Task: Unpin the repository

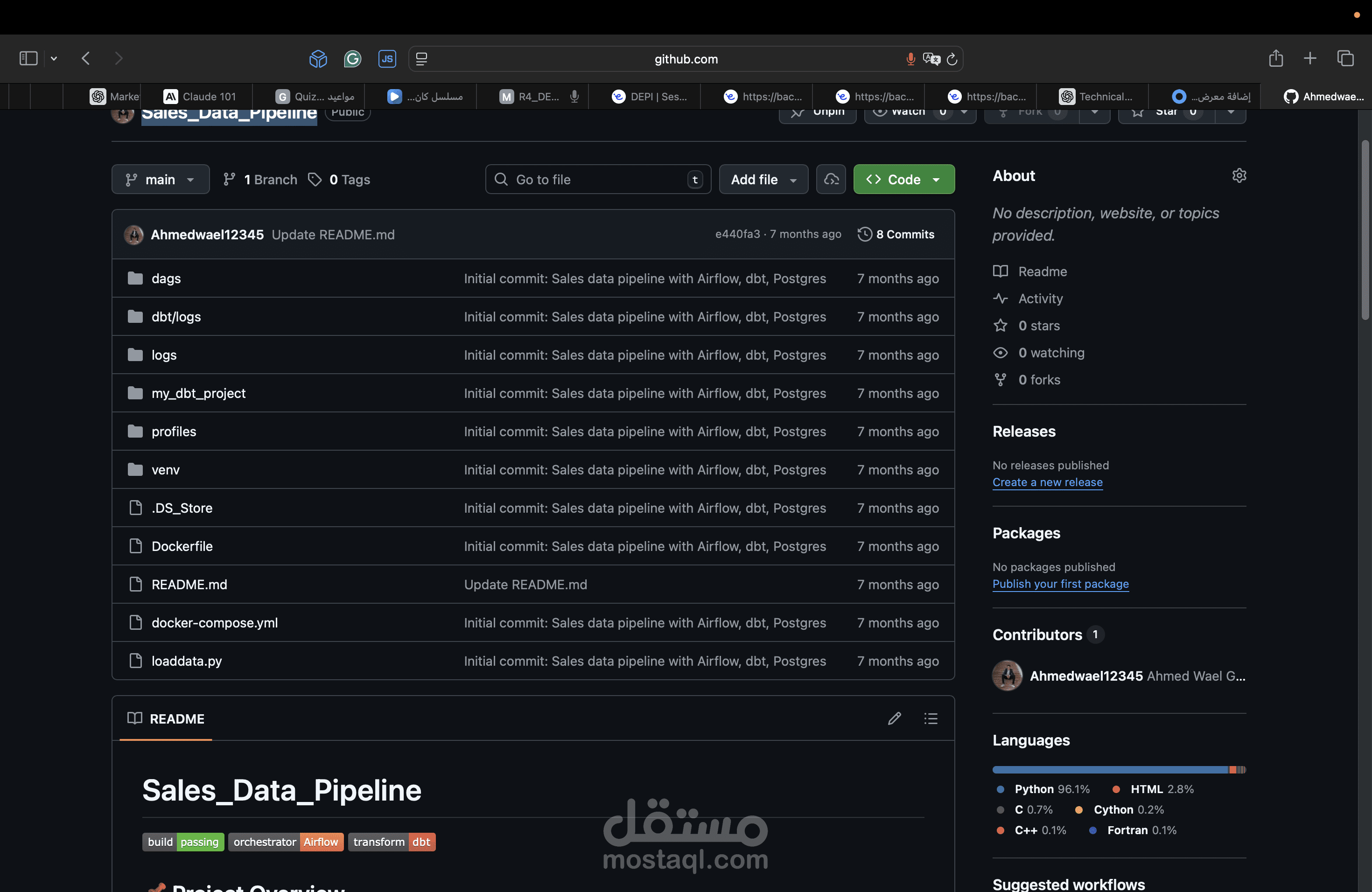Action: coord(818,112)
